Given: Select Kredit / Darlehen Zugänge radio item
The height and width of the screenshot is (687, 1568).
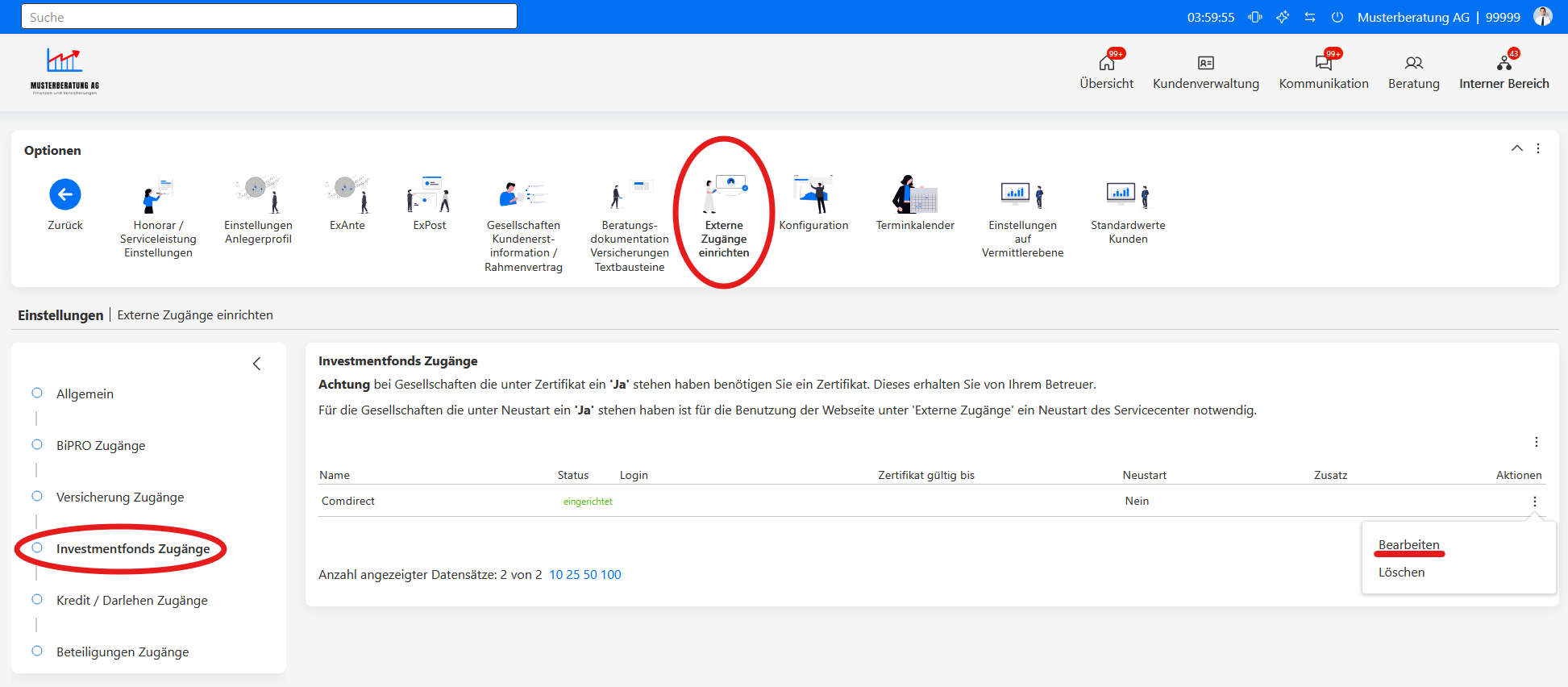Looking at the screenshot, I should (x=37, y=600).
